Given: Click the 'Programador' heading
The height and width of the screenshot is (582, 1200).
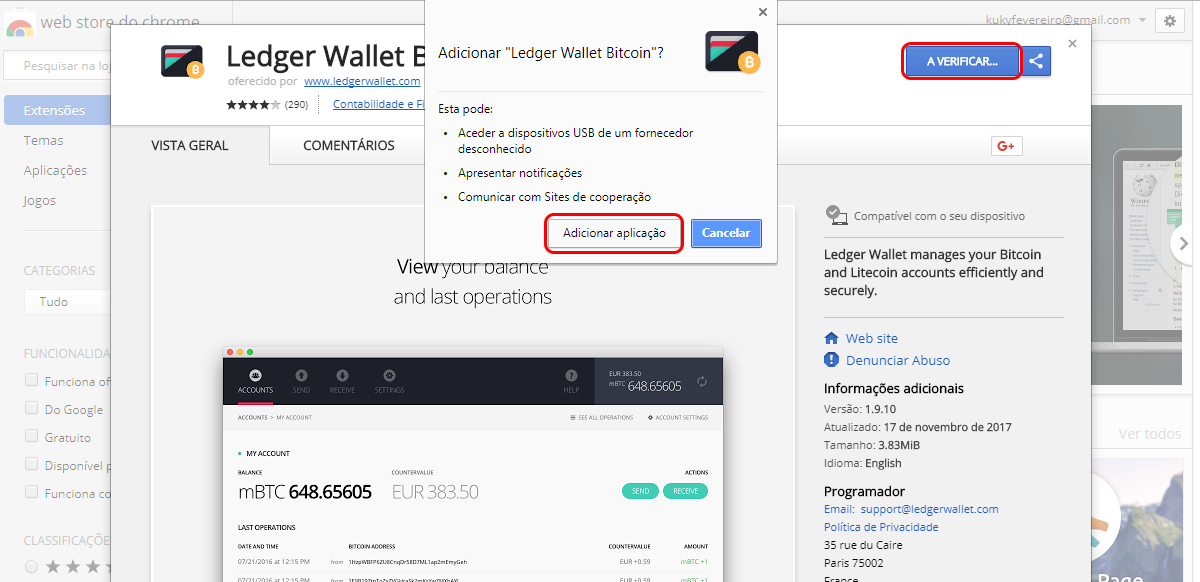Looking at the screenshot, I should click(864, 491).
